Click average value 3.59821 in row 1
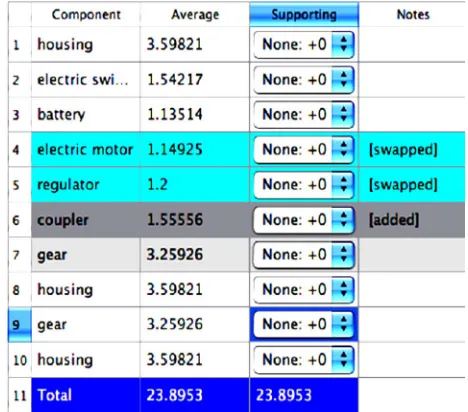468x412 pixels. point(195,44)
